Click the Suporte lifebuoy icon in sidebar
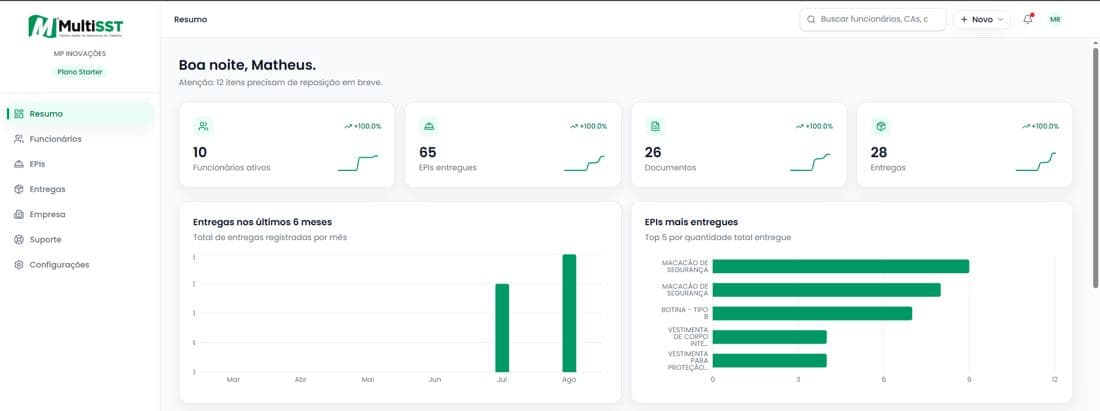The image size is (1100, 411). tap(19, 240)
